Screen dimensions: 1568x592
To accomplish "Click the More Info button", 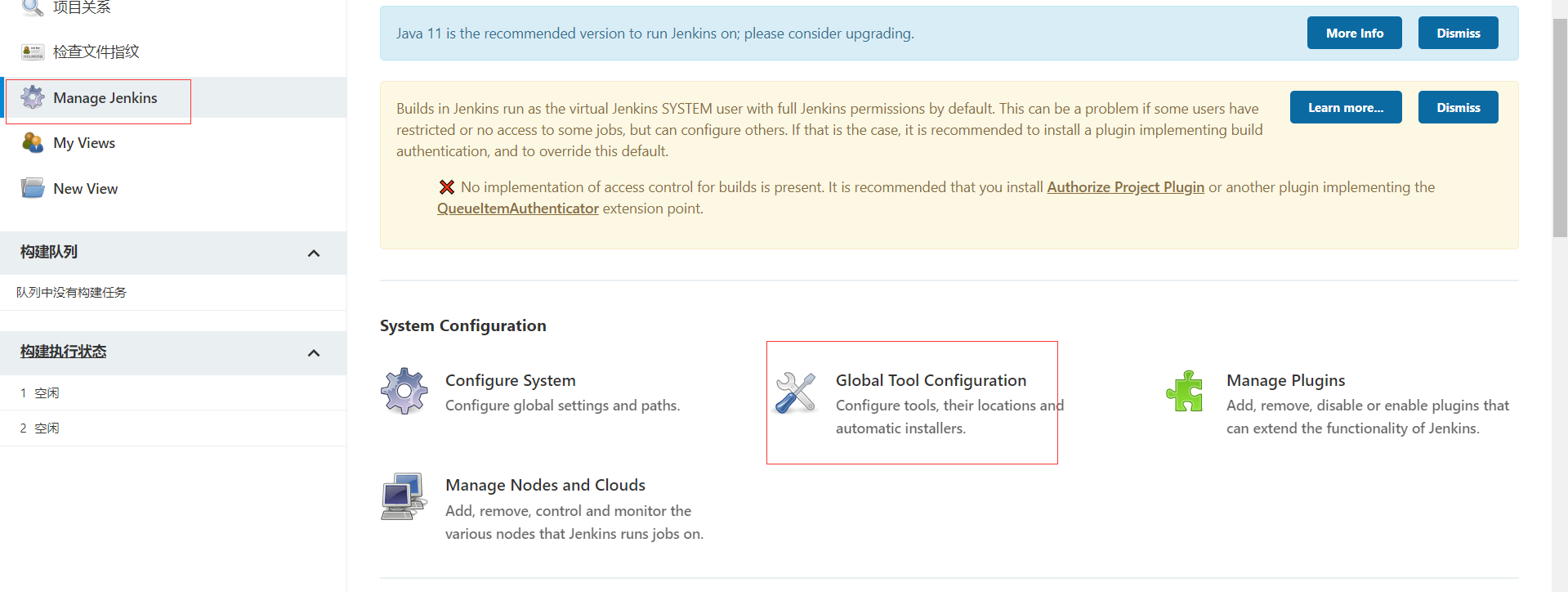I will pyautogui.click(x=1354, y=33).
